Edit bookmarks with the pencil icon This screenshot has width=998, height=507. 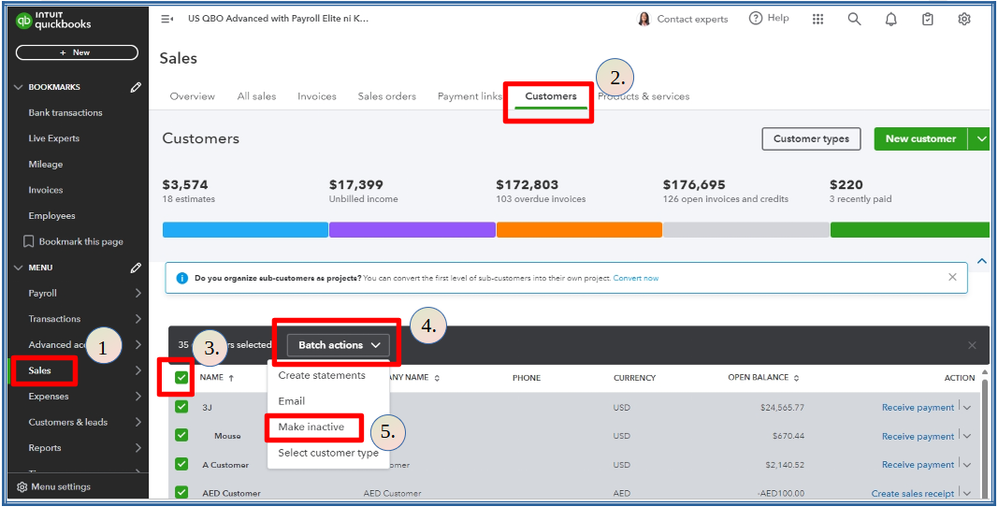(136, 87)
